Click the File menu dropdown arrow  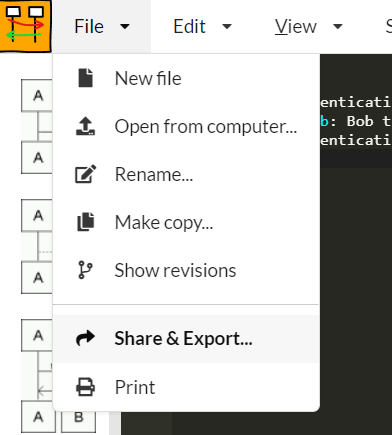pos(125,26)
